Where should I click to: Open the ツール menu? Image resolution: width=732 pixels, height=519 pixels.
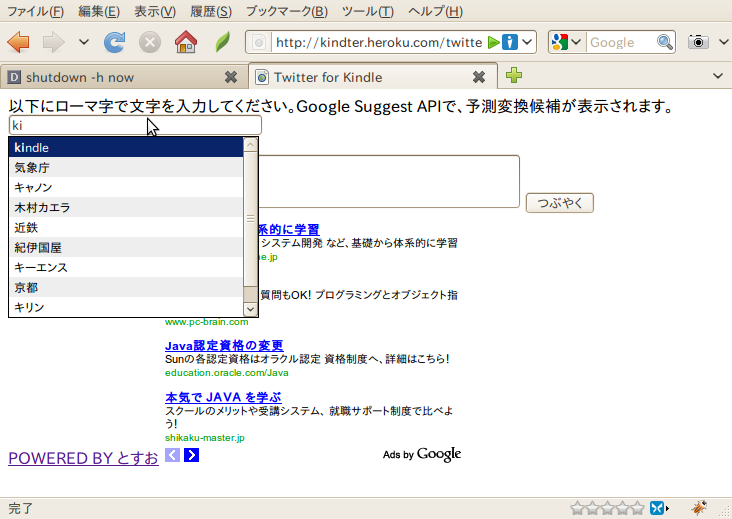point(368,11)
